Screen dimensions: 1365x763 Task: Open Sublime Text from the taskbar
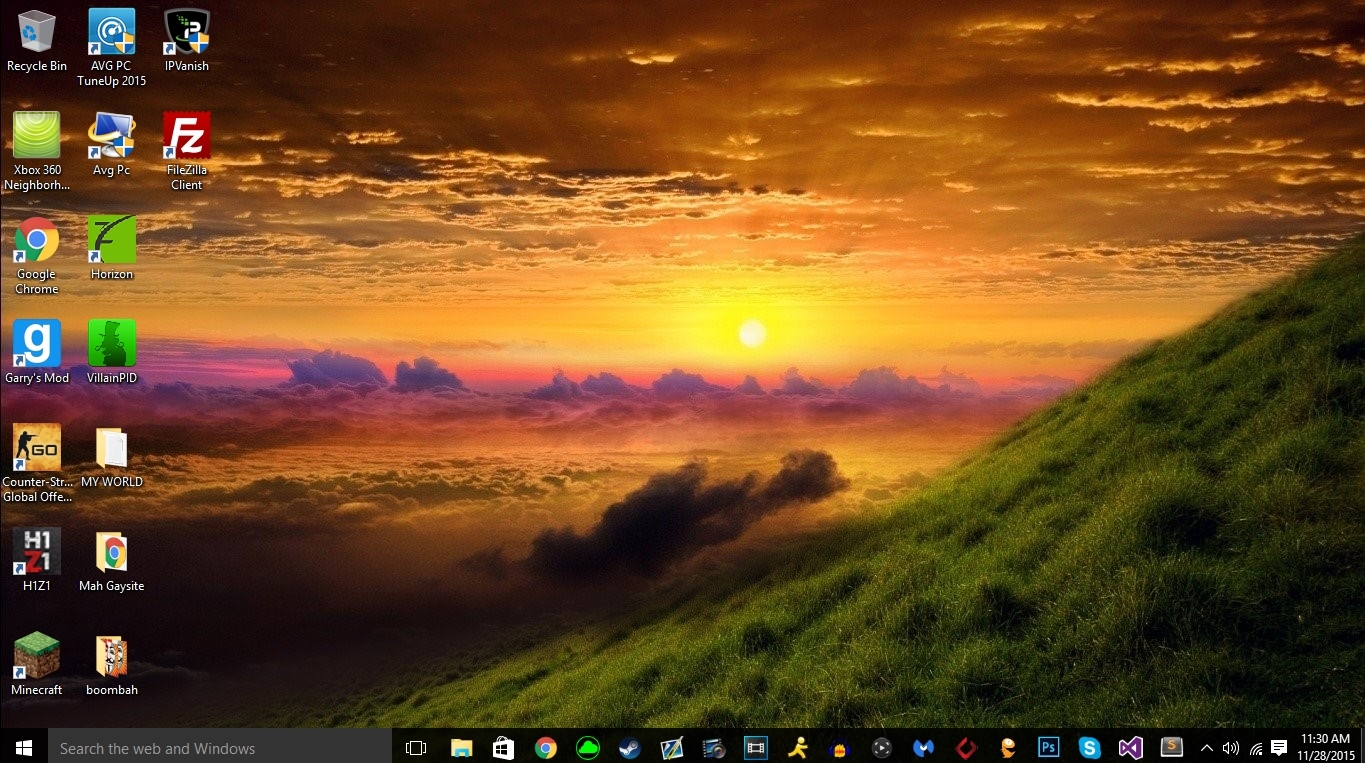pos(1172,748)
